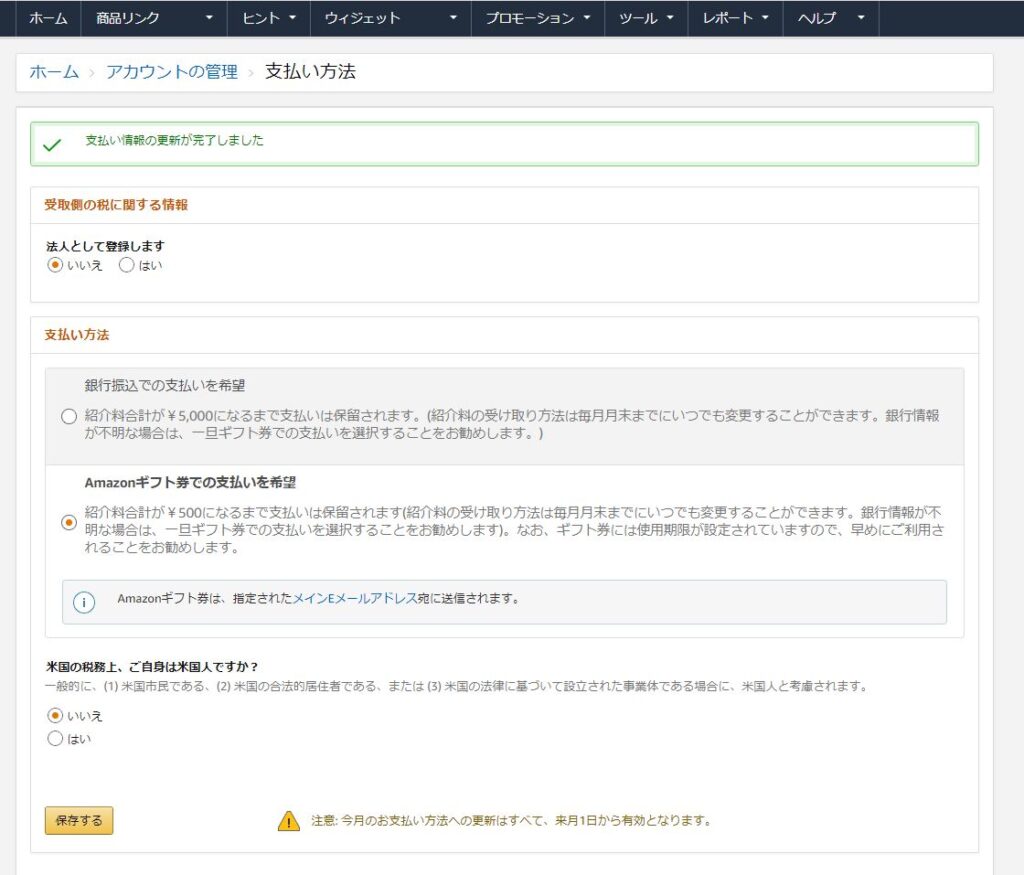1024x875 pixels.
Task: Select いいえ for 法人として登録します
Action: pos(55,264)
